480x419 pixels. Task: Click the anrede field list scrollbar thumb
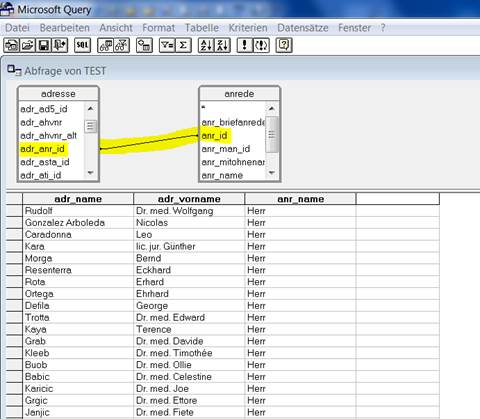(x=272, y=134)
